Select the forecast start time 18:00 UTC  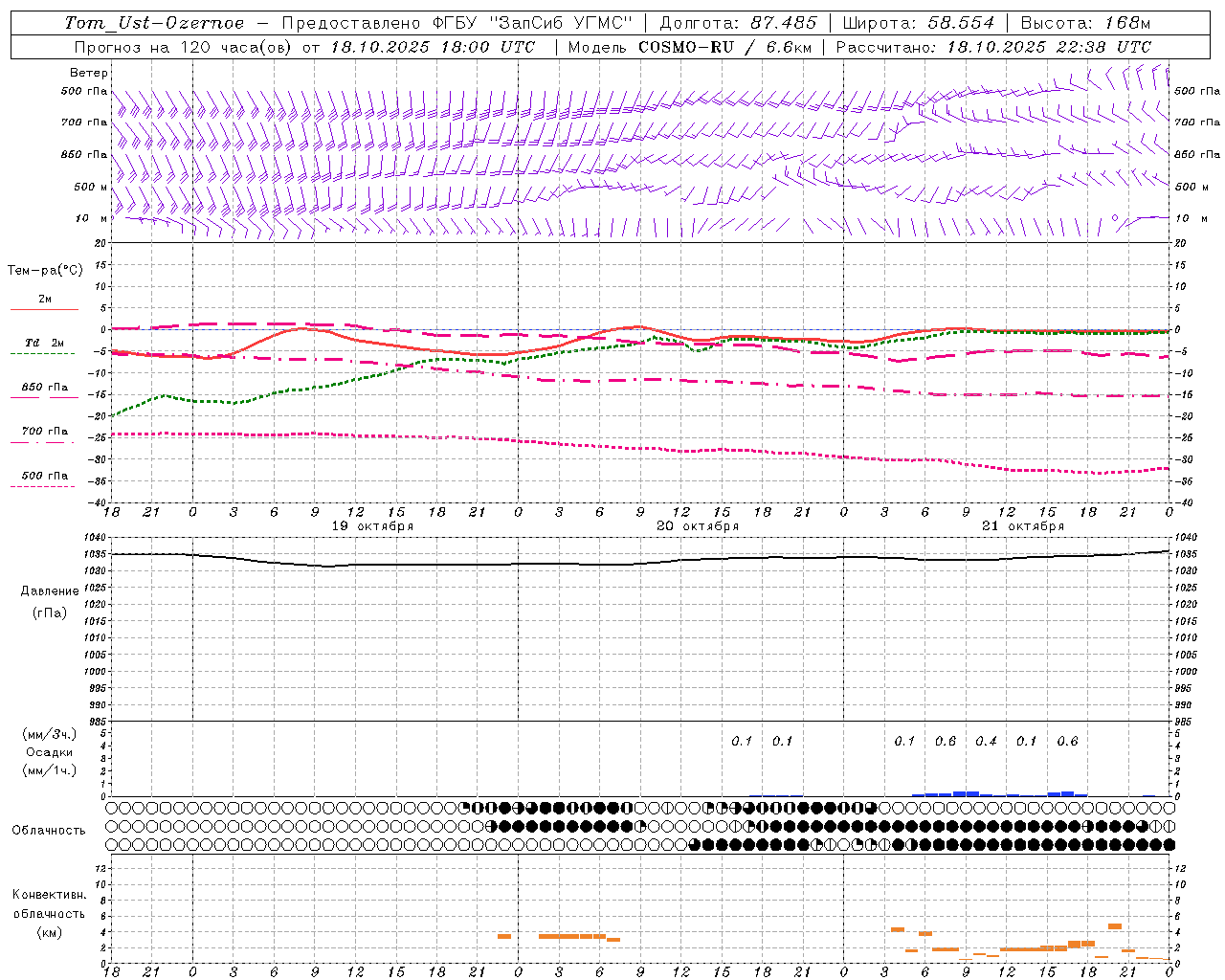point(488,47)
